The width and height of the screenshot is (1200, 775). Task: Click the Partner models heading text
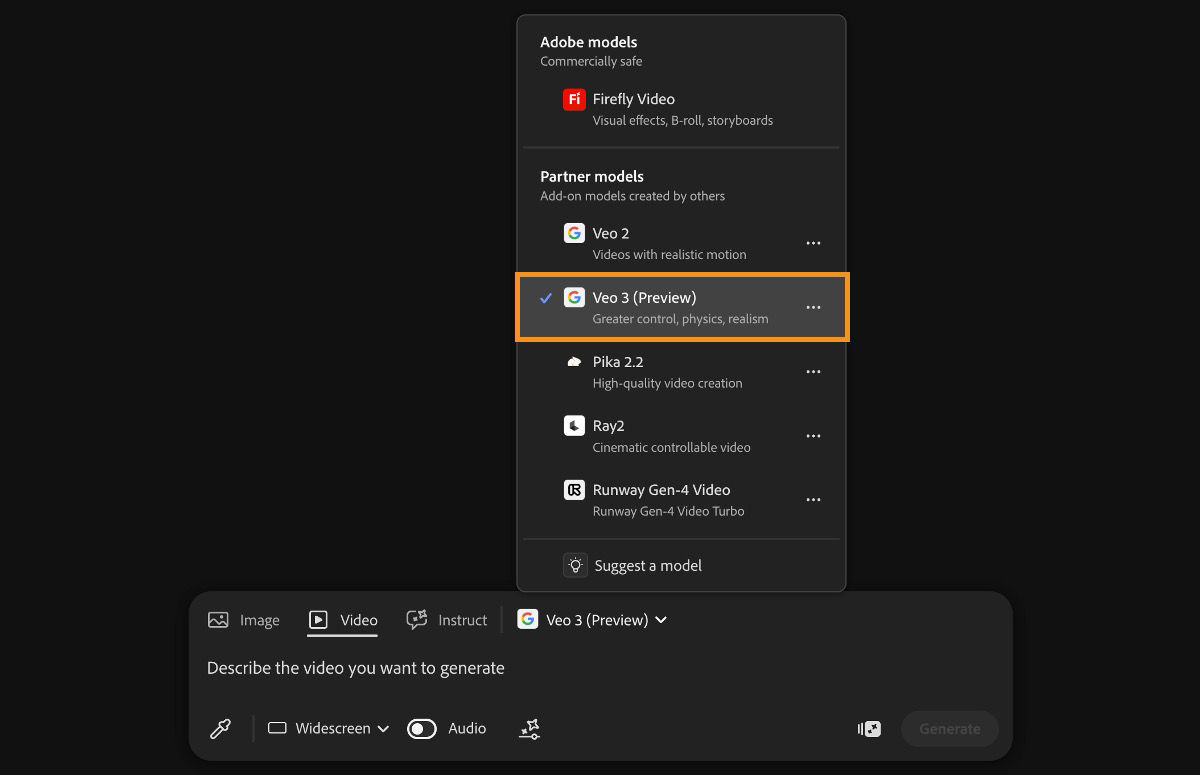pos(592,176)
